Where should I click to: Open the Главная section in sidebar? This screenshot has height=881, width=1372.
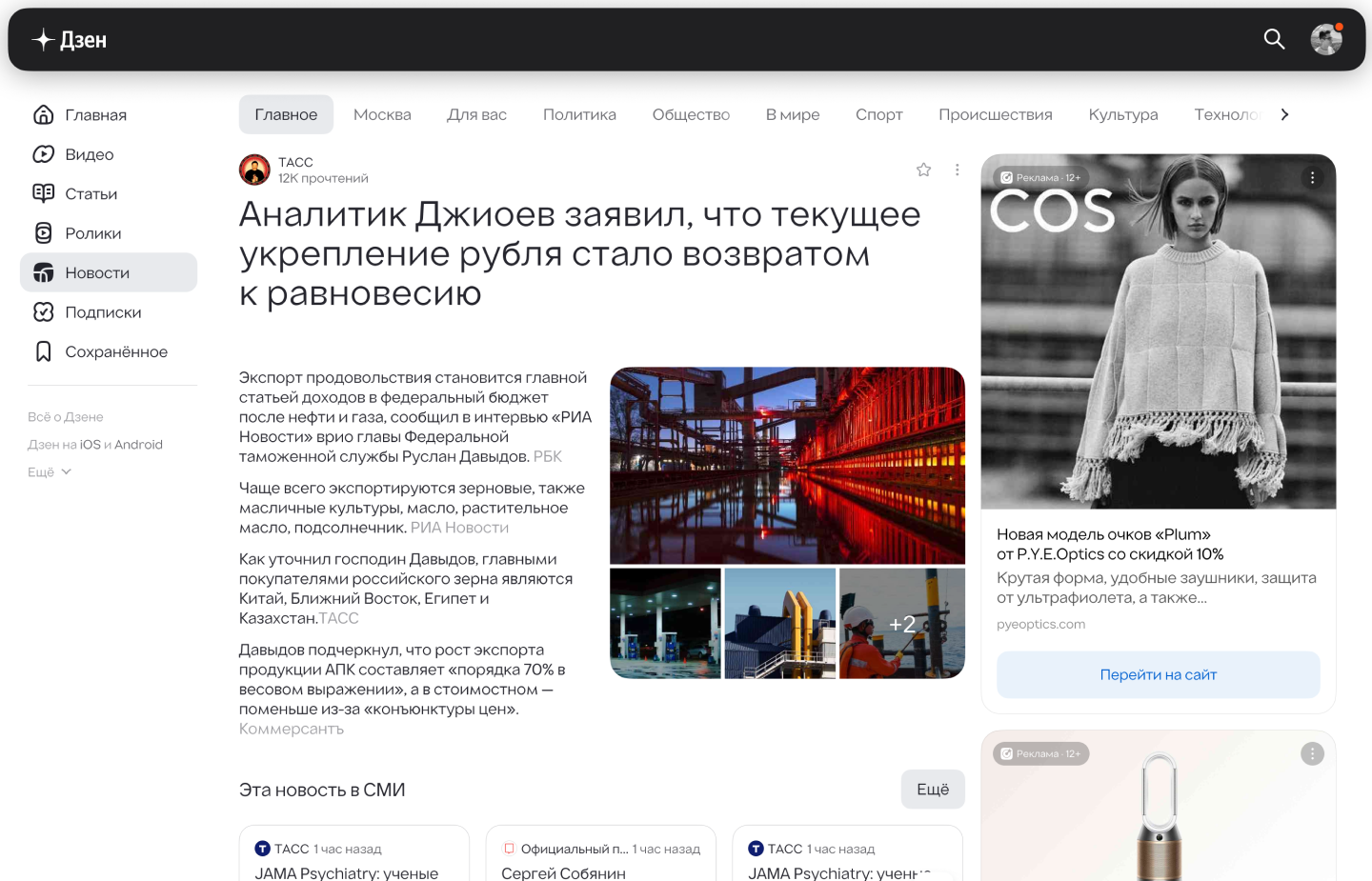tap(44, 114)
